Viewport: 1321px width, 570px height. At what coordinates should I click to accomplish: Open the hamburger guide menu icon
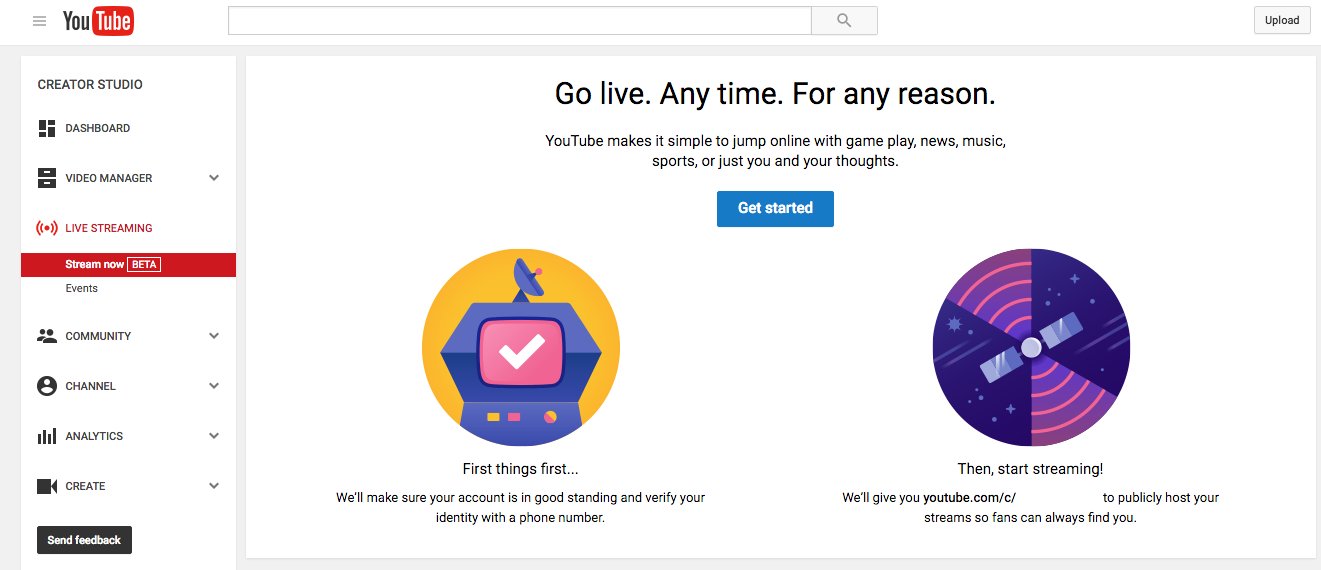click(x=40, y=21)
